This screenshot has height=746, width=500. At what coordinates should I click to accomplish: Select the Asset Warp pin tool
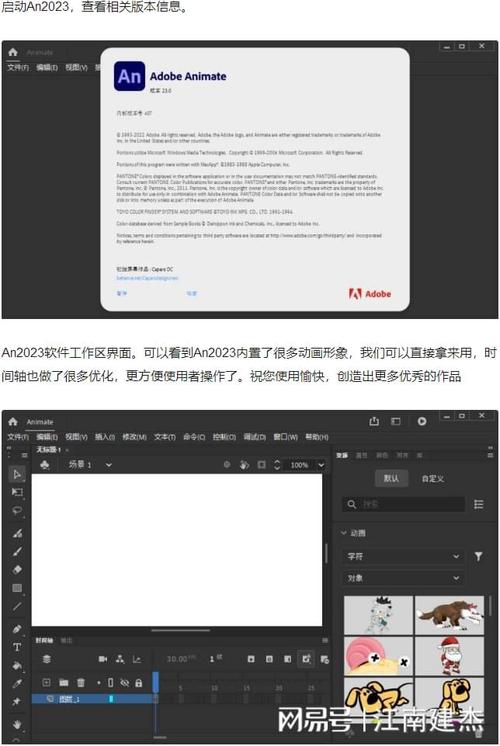pos(18,702)
